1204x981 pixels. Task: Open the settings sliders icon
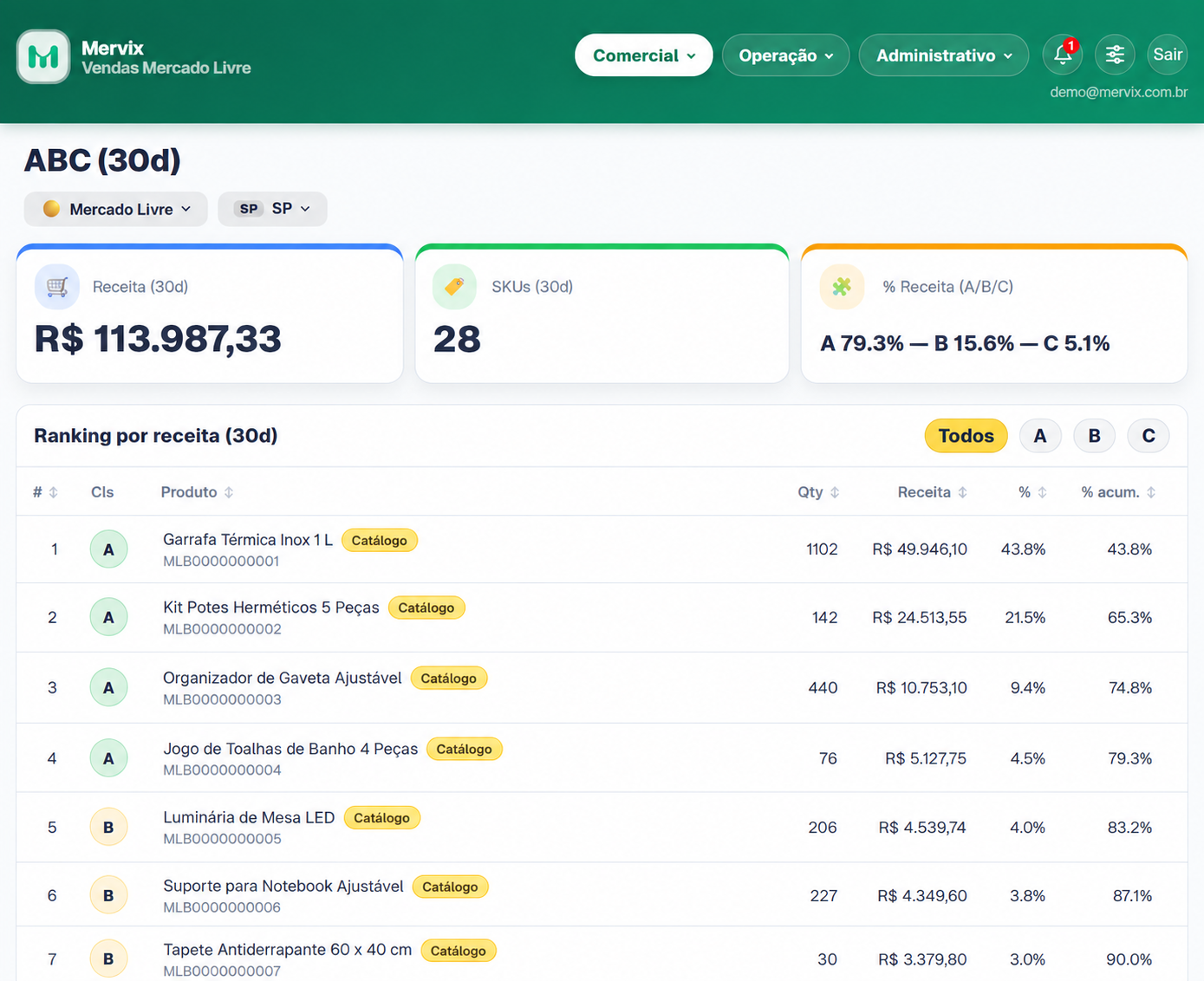(1115, 55)
